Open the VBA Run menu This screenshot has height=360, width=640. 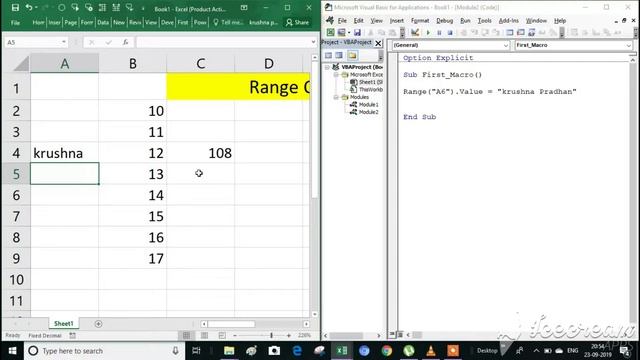click(465, 20)
